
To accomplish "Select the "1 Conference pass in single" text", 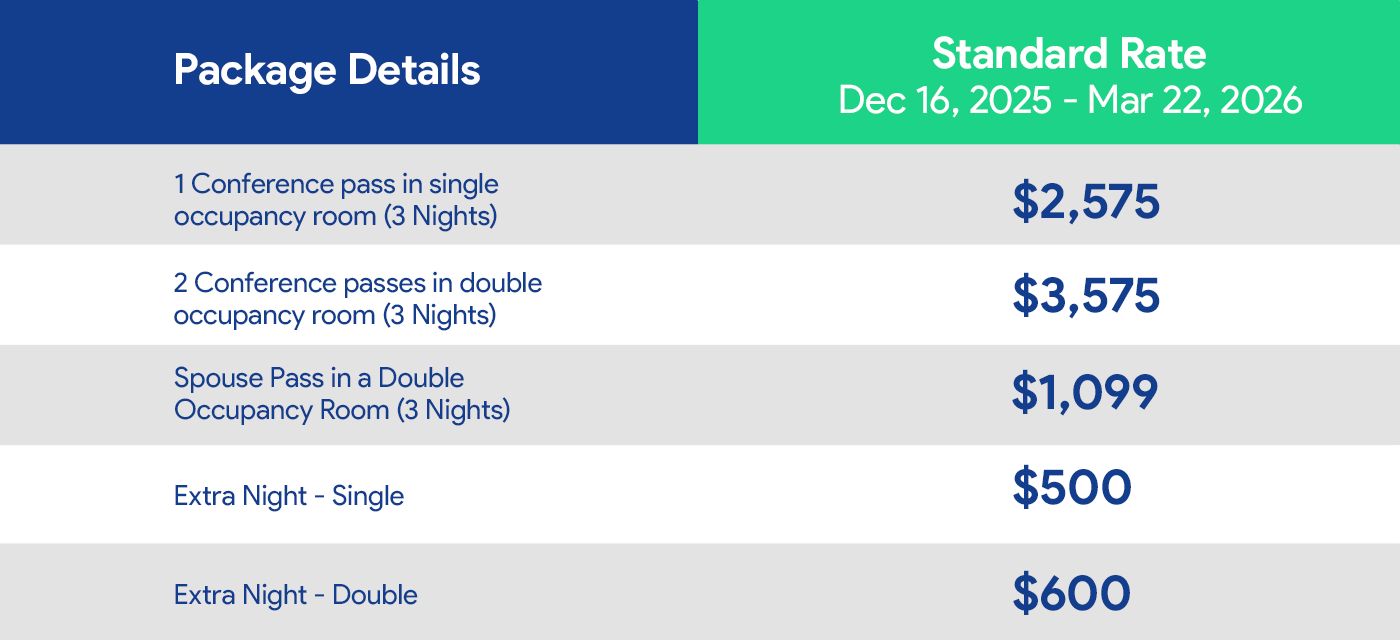I will tap(336, 184).
